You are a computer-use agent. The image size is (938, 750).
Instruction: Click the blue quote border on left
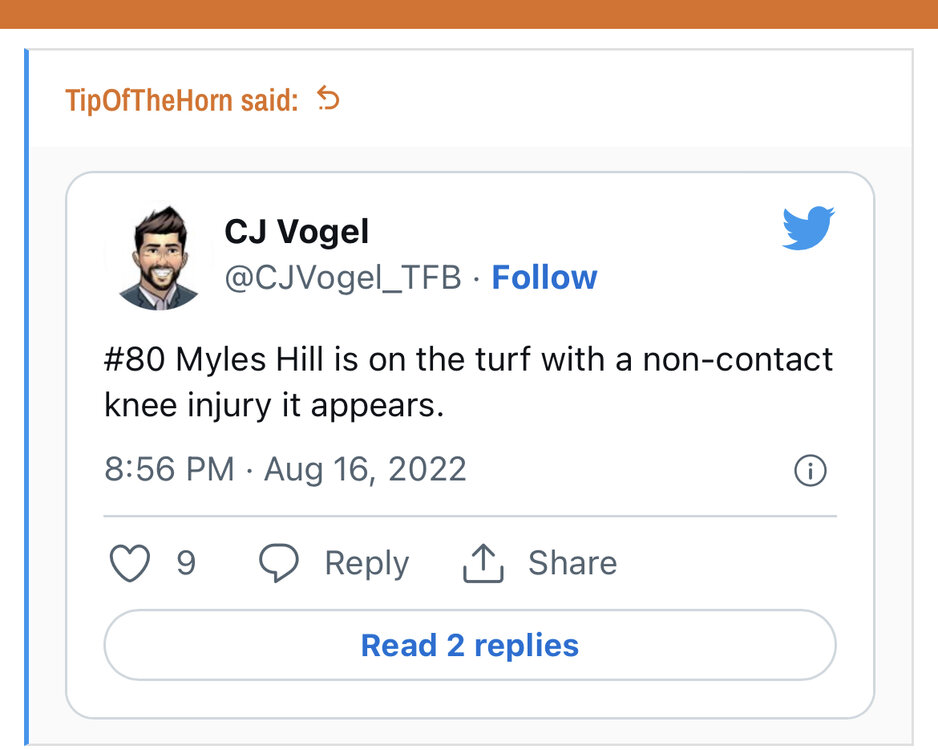(27, 400)
